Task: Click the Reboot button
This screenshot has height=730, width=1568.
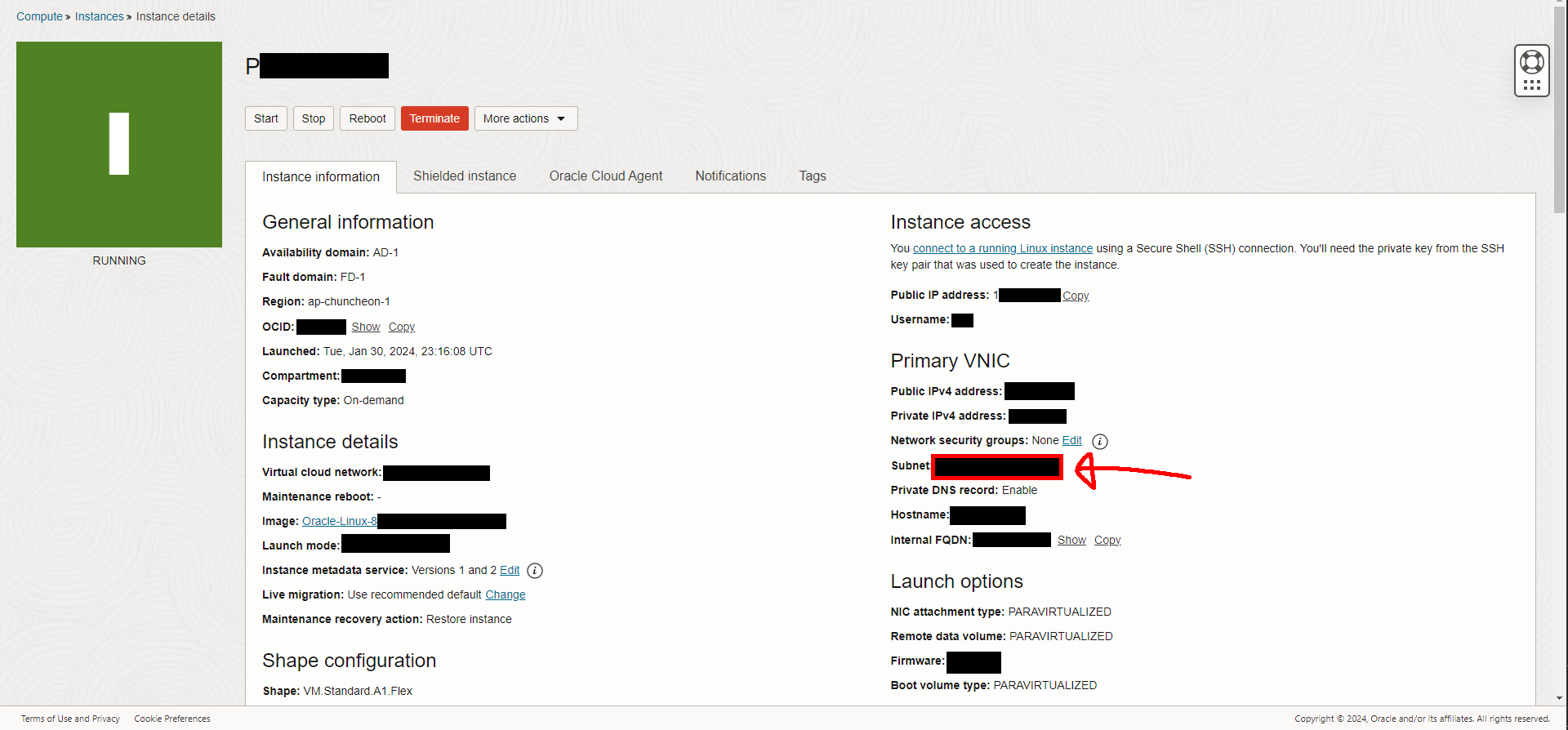Action: [367, 118]
